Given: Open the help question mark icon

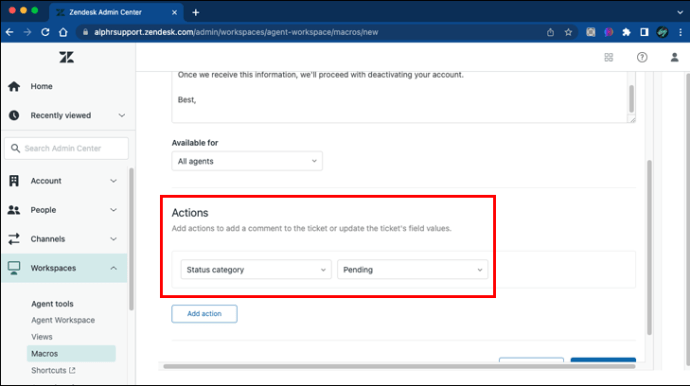Looking at the screenshot, I should click(x=642, y=57).
